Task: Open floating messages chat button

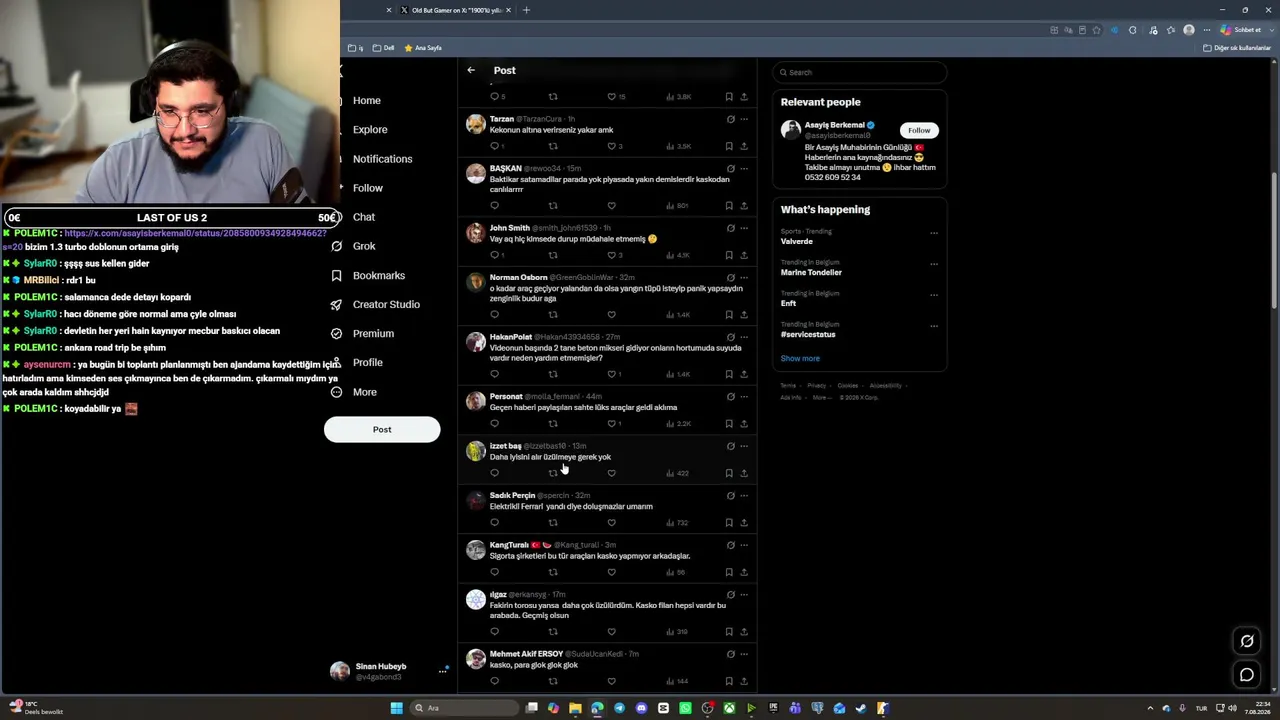Action: pyautogui.click(x=1247, y=675)
